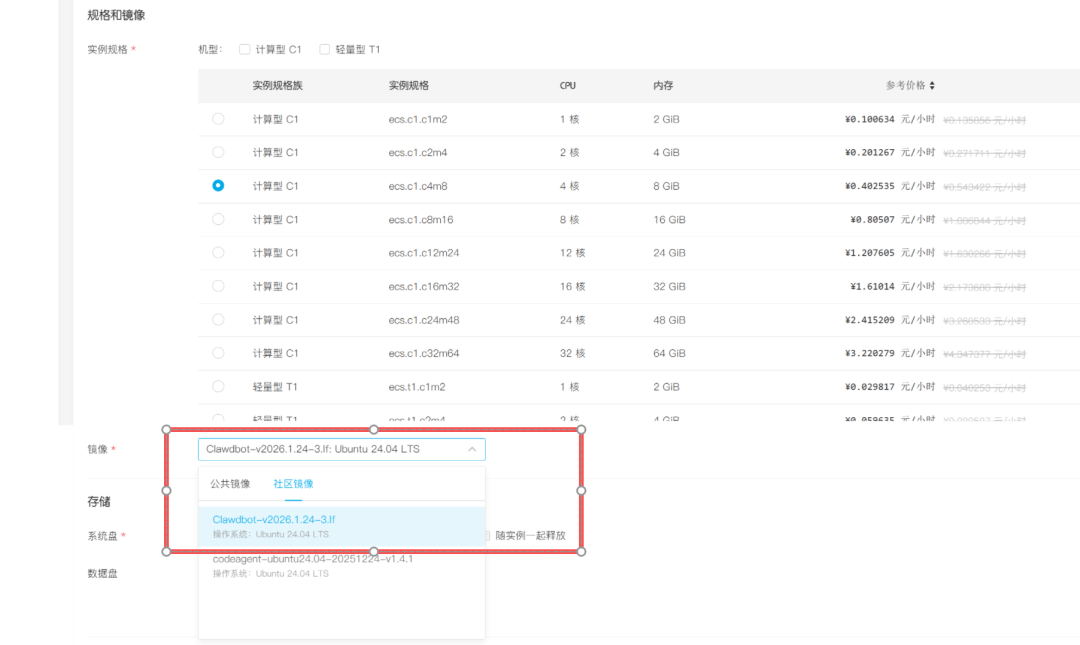Click the 内存 column header
Image resolution: width=1080 pixels, height=645 pixels.
[663, 85]
